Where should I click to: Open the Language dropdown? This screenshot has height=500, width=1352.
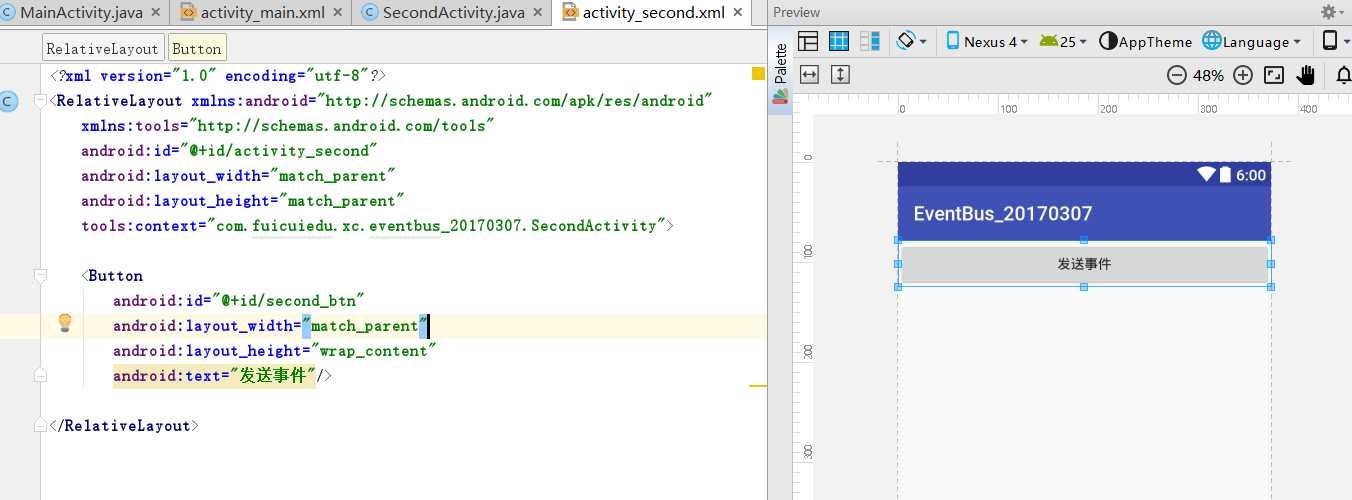(1252, 41)
